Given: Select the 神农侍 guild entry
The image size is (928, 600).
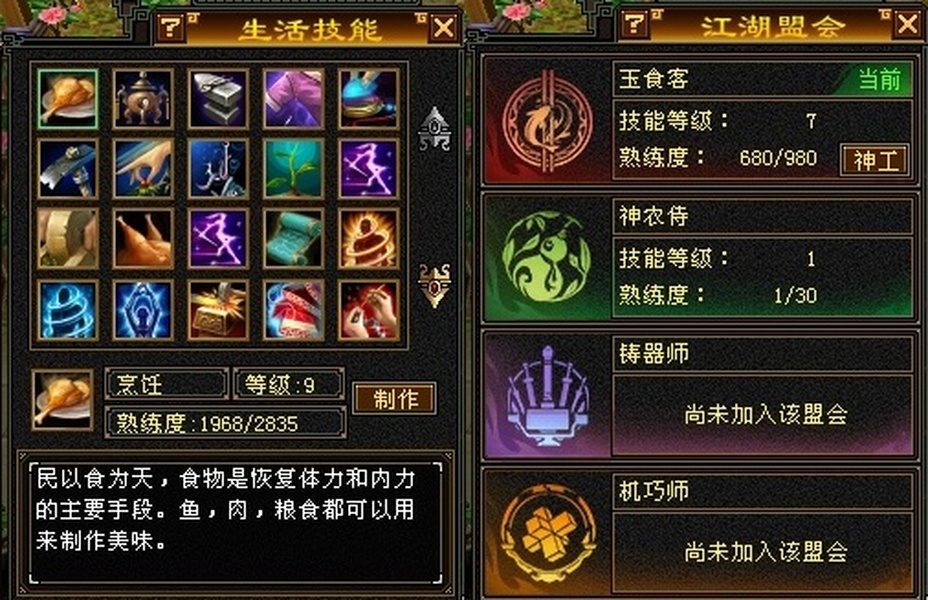Looking at the screenshot, I should click(x=700, y=258).
